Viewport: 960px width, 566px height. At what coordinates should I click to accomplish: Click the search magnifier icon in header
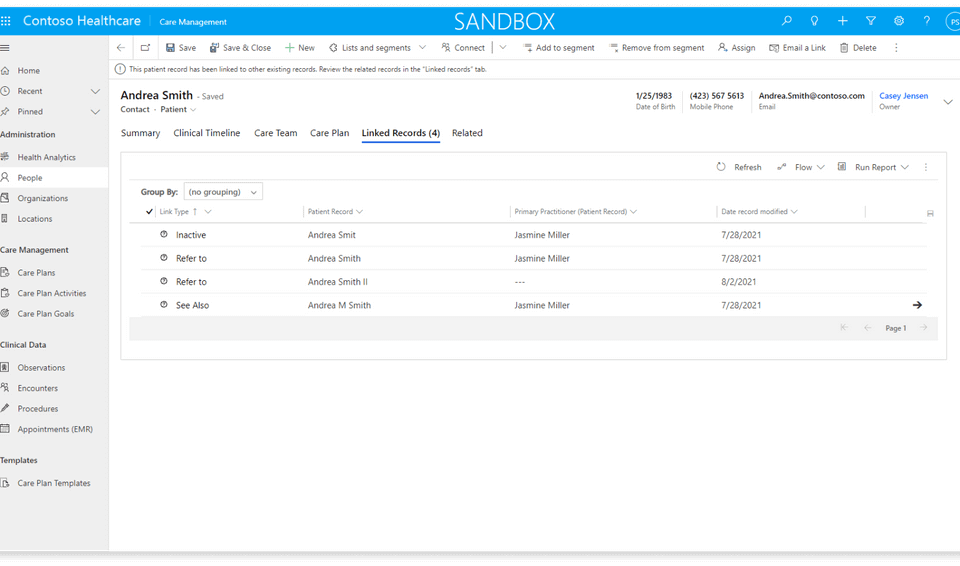[x=787, y=21]
